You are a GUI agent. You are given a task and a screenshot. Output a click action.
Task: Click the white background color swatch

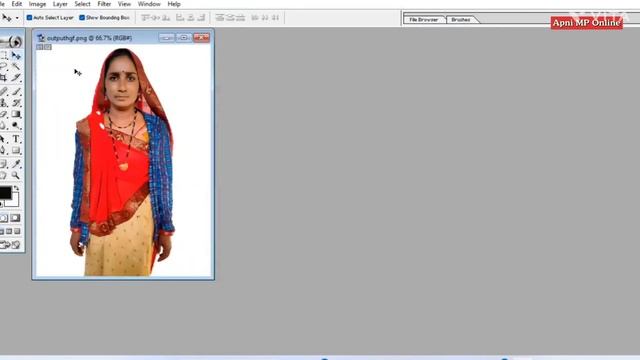click(x=14, y=202)
